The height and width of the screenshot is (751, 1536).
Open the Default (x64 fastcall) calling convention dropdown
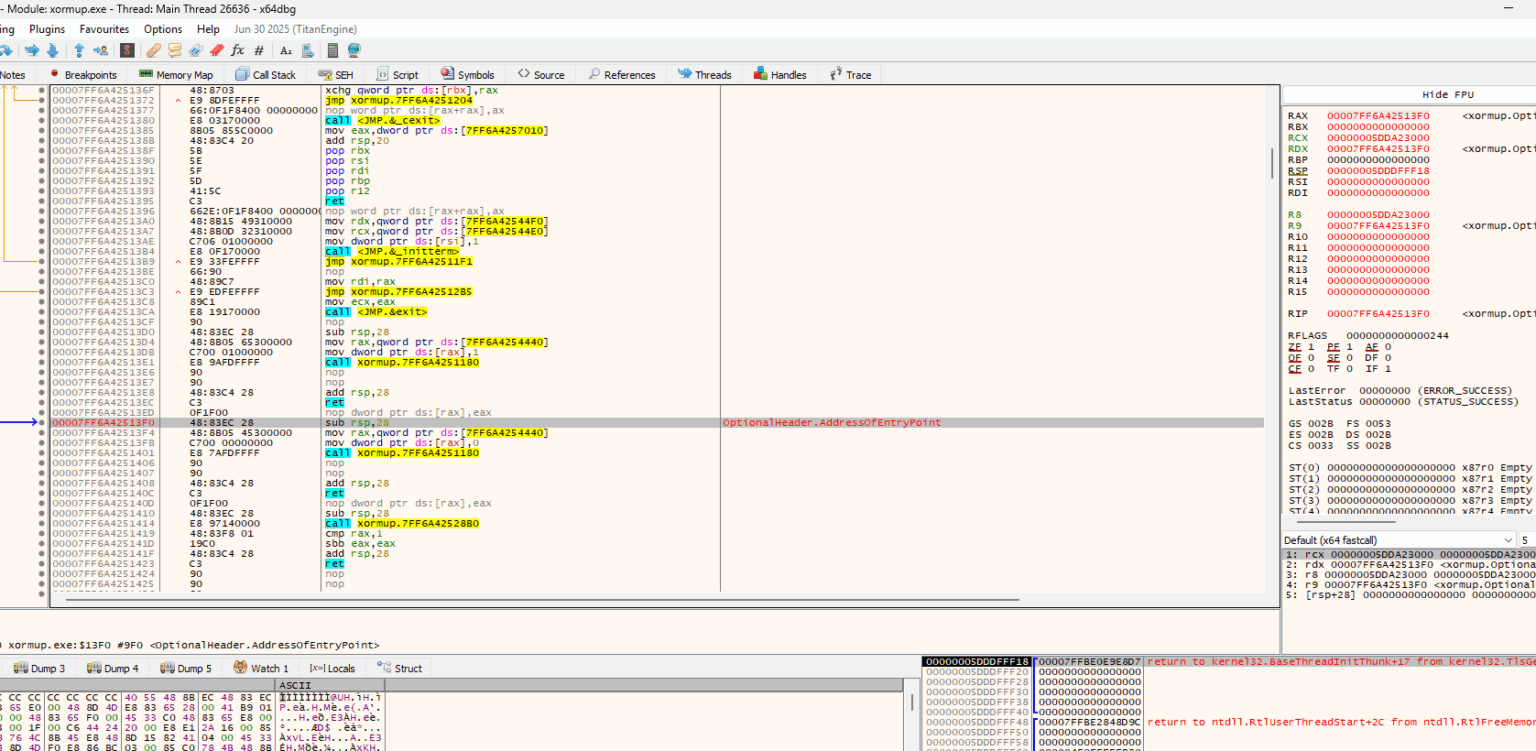click(x=1399, y=540)
